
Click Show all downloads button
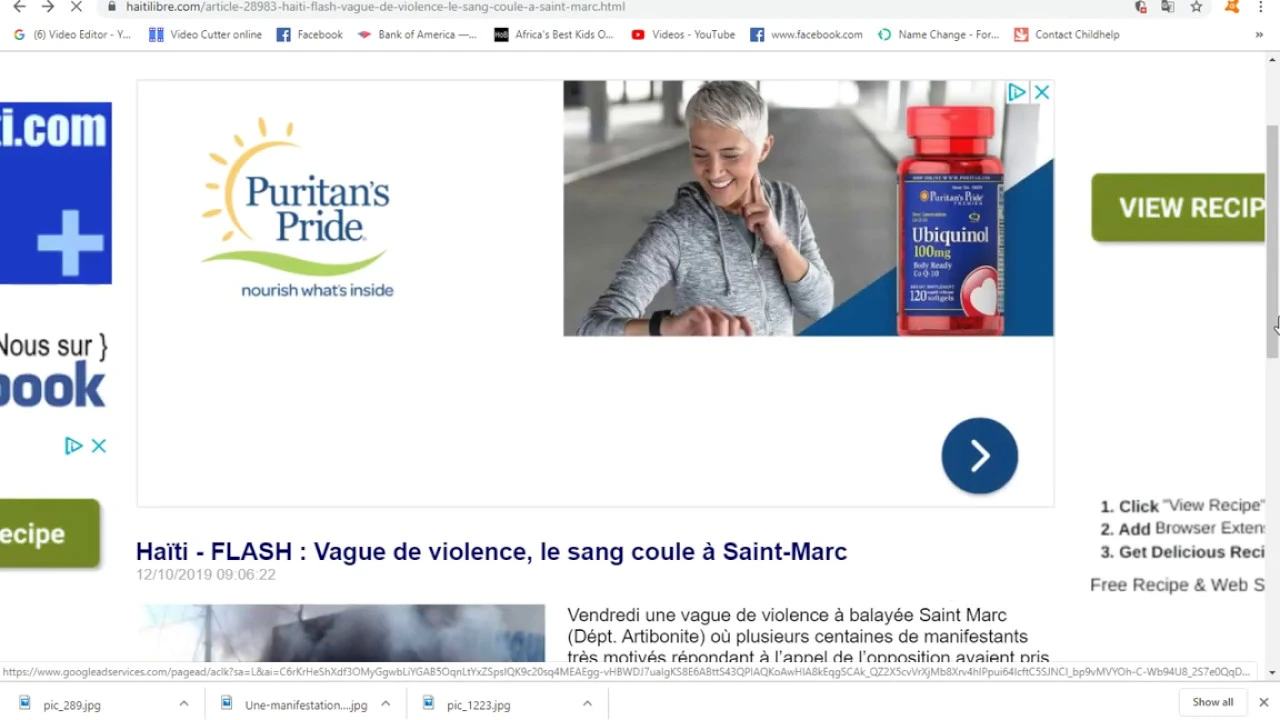[x=1213, y=702]
